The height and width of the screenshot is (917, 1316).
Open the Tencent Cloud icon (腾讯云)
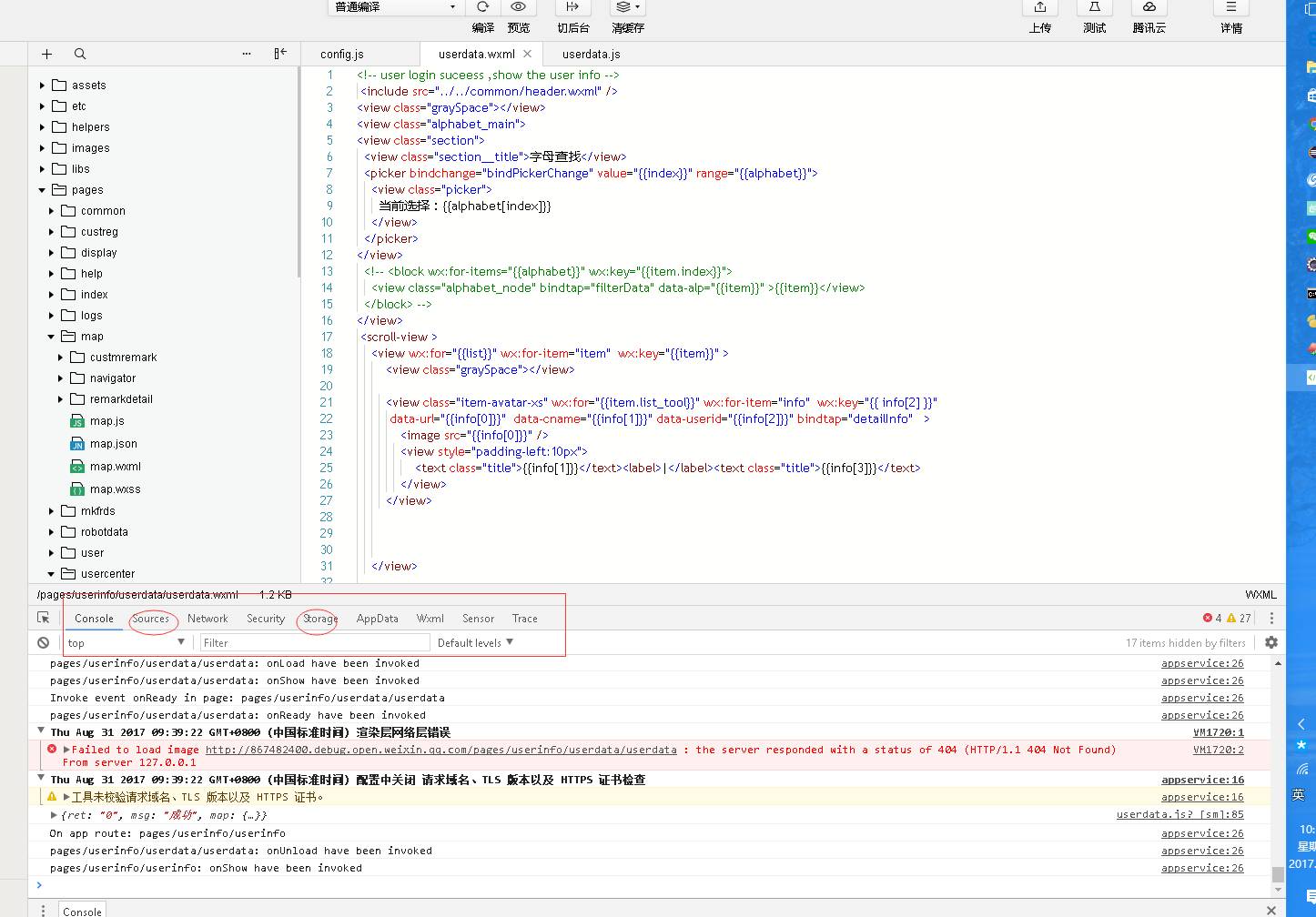(x=1149, y=8)
